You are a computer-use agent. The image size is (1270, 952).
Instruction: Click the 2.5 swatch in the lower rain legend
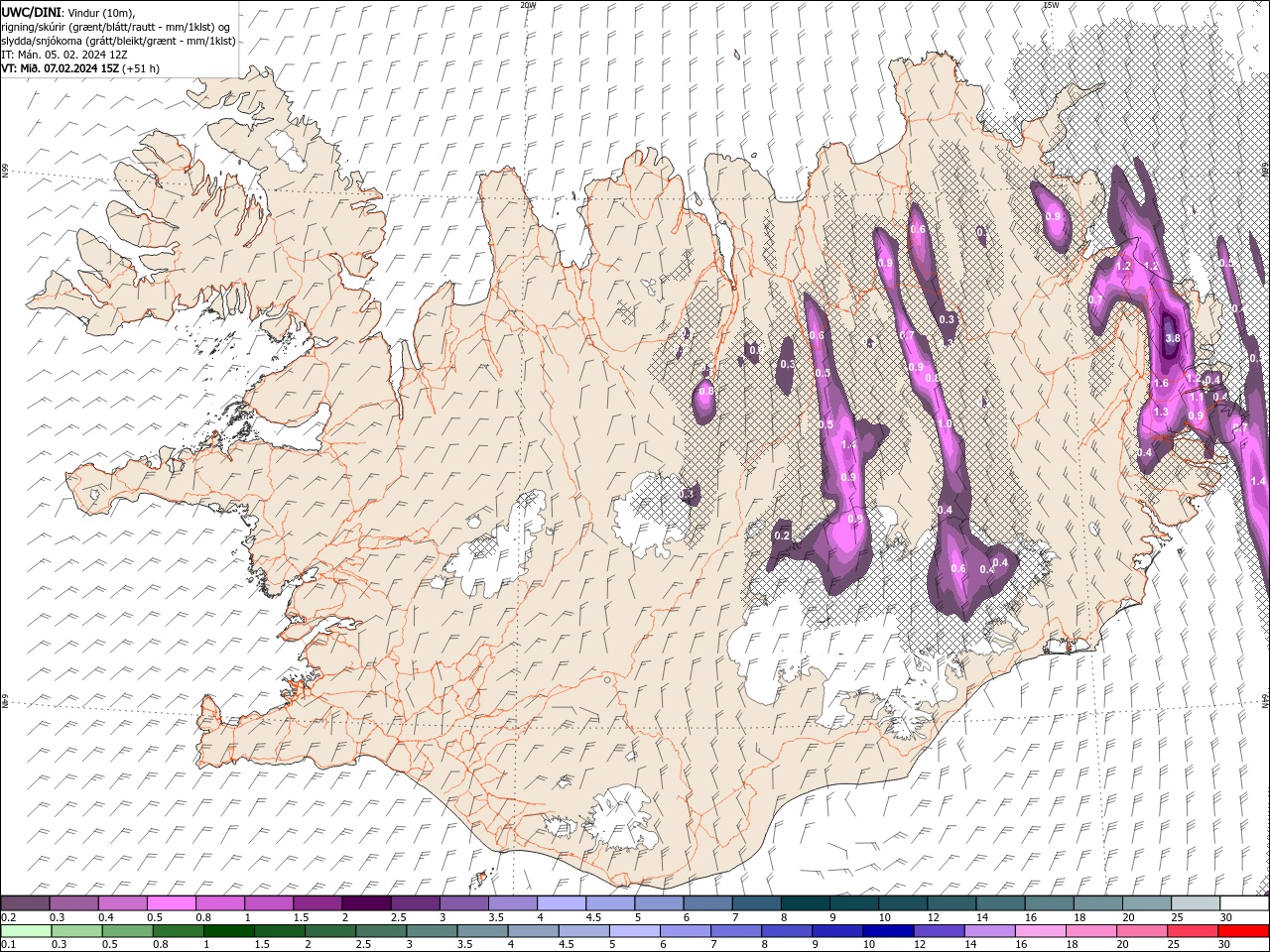coord(381,930)
